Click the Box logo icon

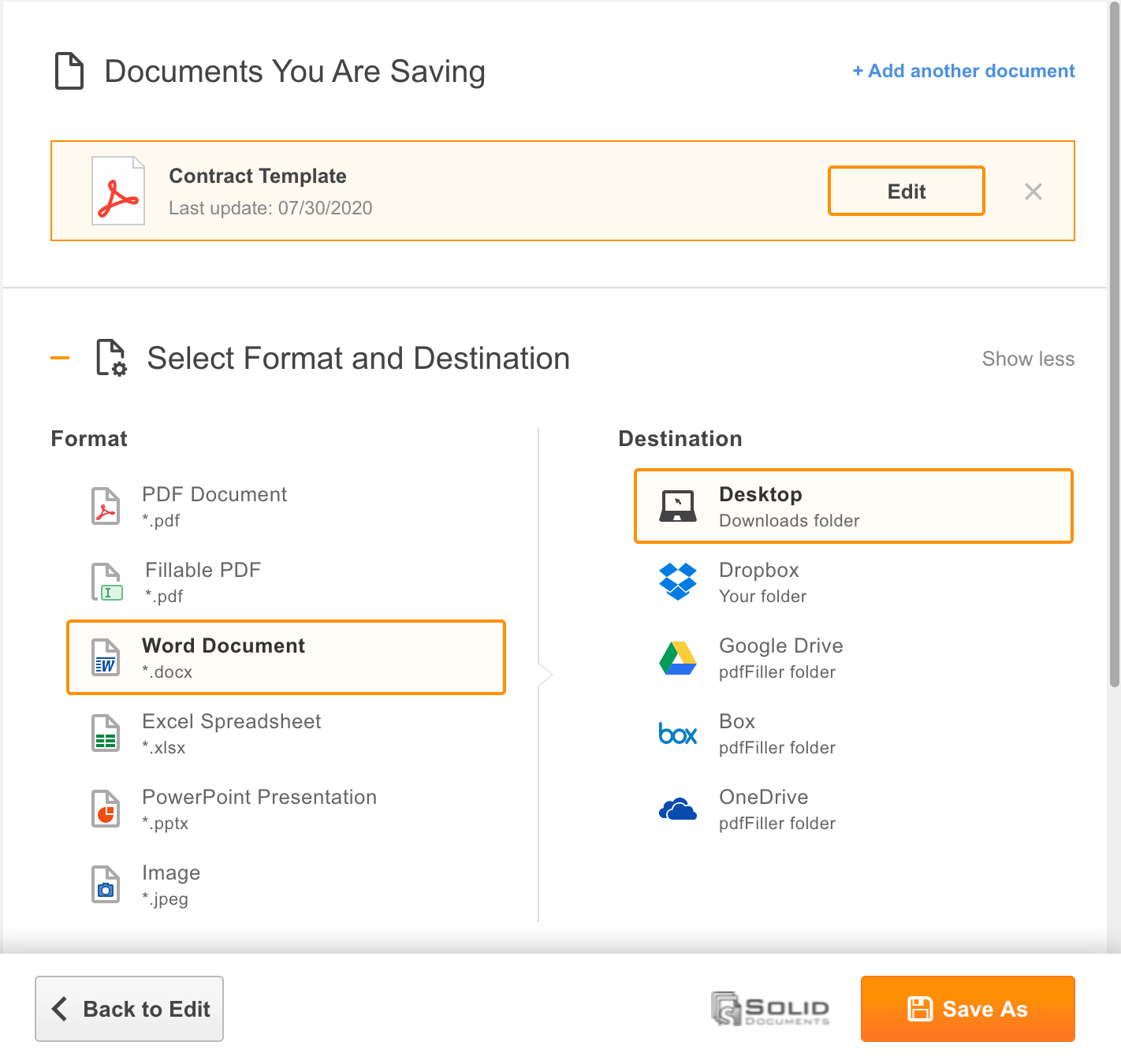click(678, 734)
